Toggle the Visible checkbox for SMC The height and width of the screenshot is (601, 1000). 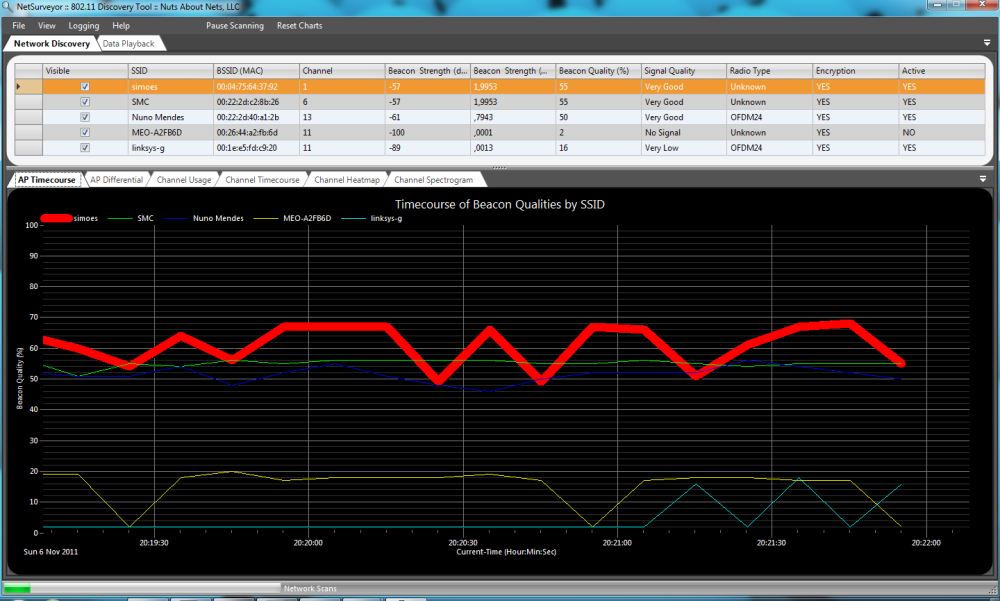pos(85,101)
